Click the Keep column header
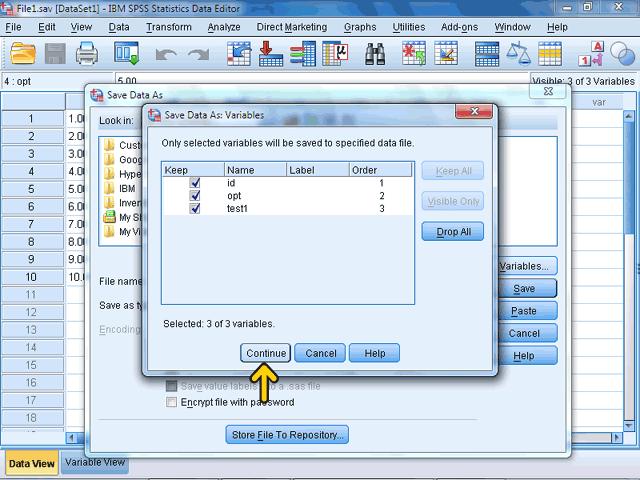Viewport: 640px width, 480px height. tap(193, 170)
